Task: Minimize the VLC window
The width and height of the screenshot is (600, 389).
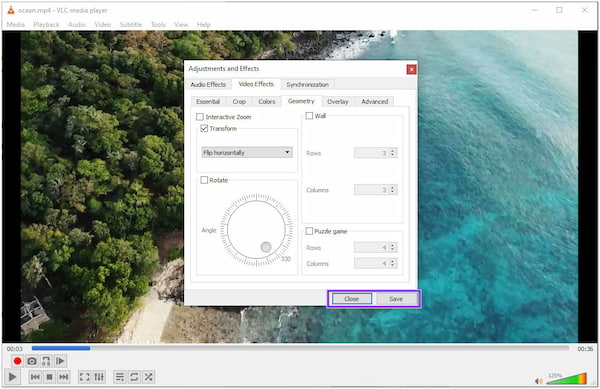Action: 535,10
